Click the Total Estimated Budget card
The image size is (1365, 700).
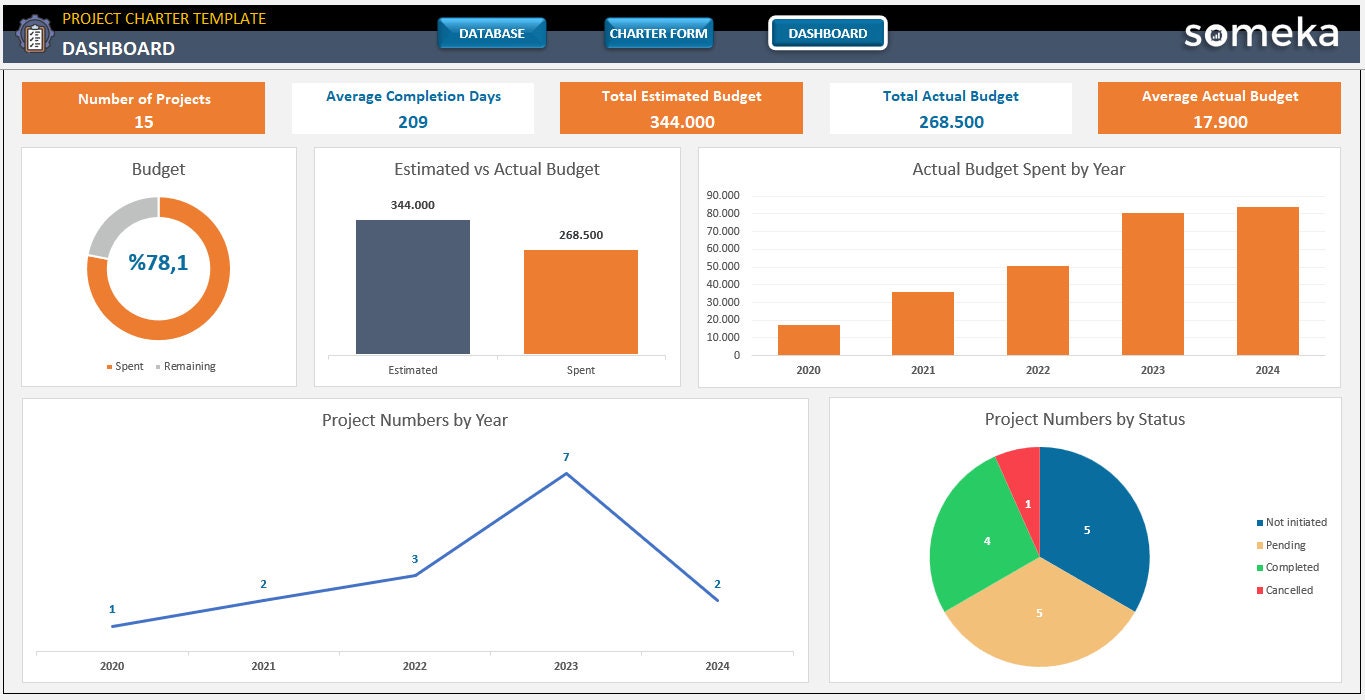point(681,108)
